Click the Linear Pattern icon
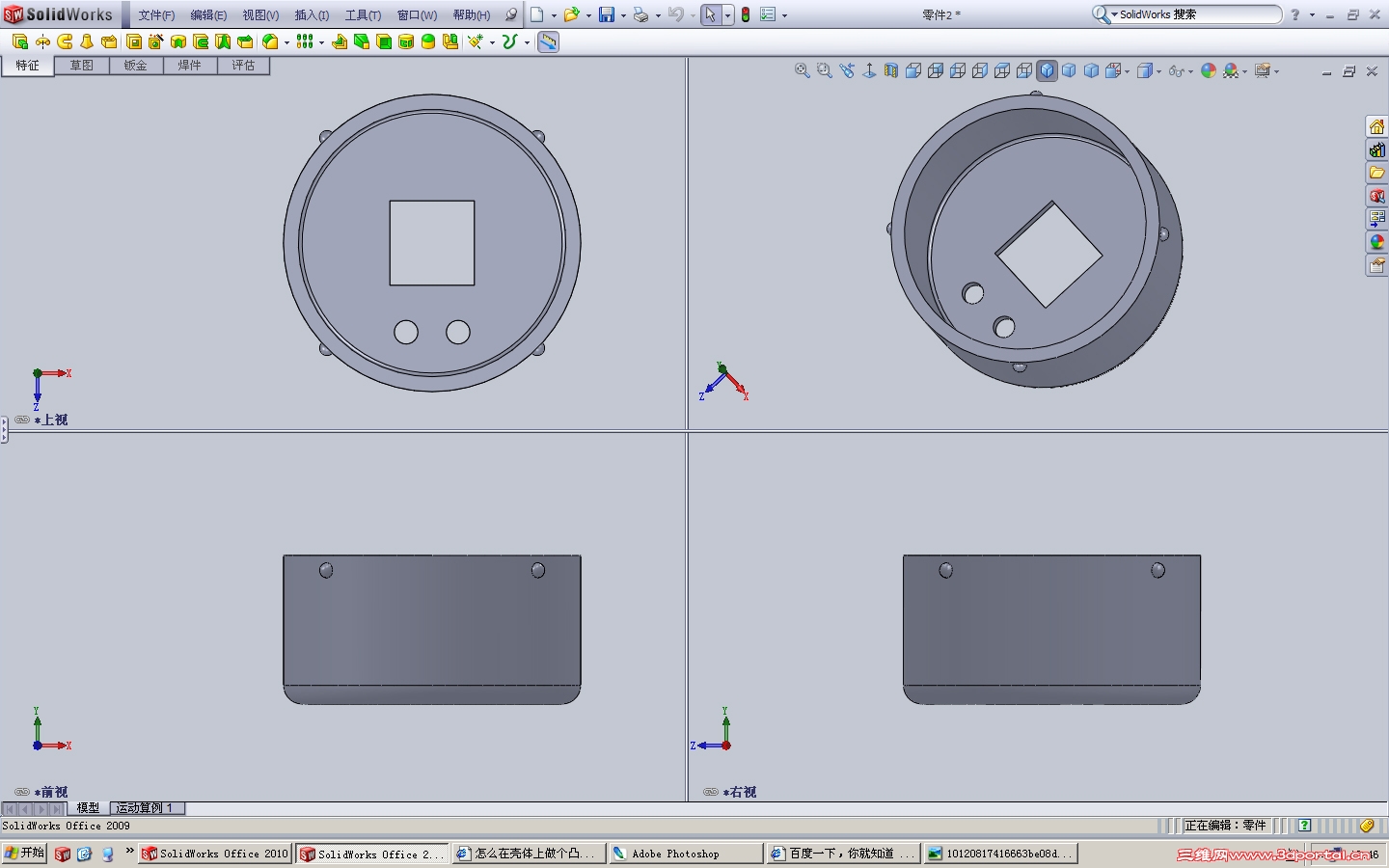 pyautogui.click(x=305, y=41)
